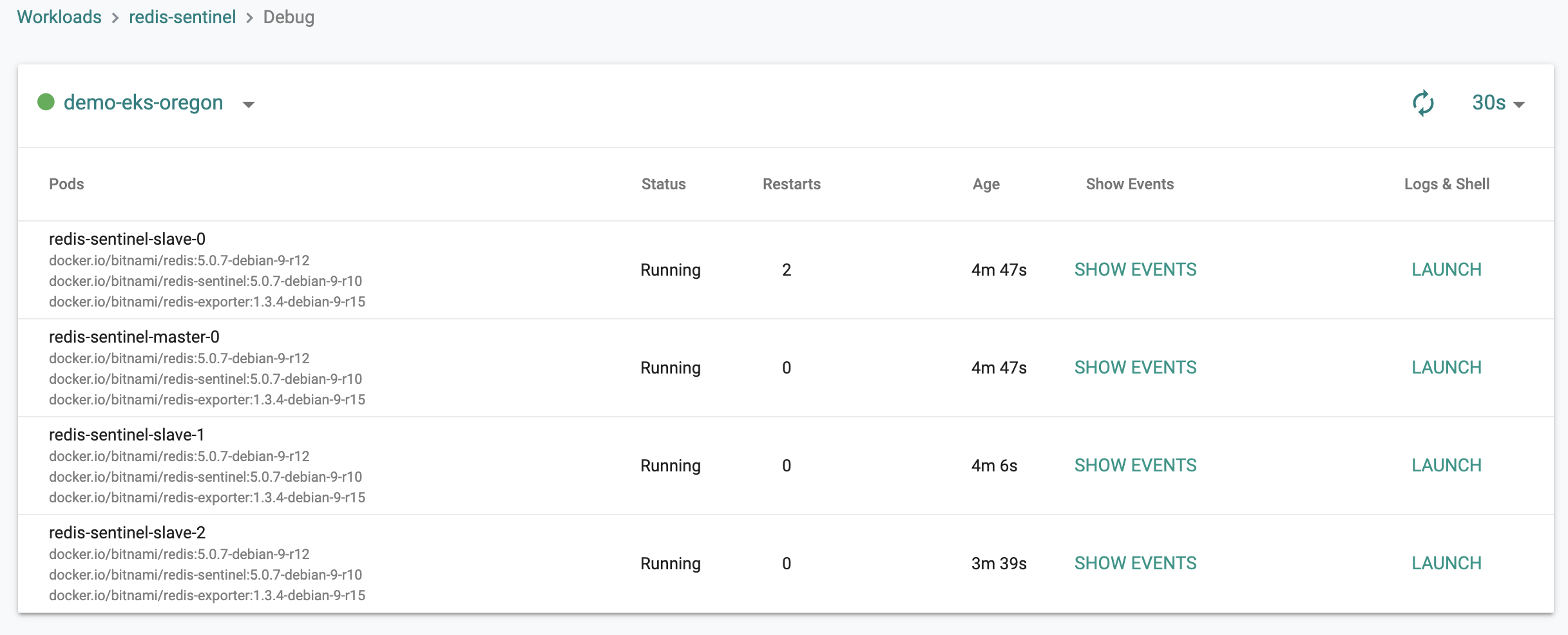Click Running status of redis-sentinel-slave-0
The width and height of the screenshot is (1568, 635).
(x=670, y=270)
